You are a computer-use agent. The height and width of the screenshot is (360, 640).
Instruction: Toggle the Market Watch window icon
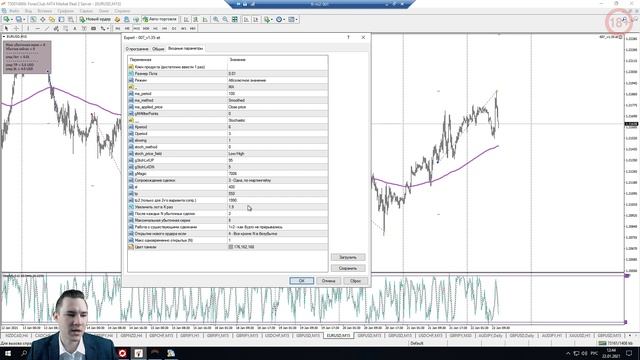point(33,19)
